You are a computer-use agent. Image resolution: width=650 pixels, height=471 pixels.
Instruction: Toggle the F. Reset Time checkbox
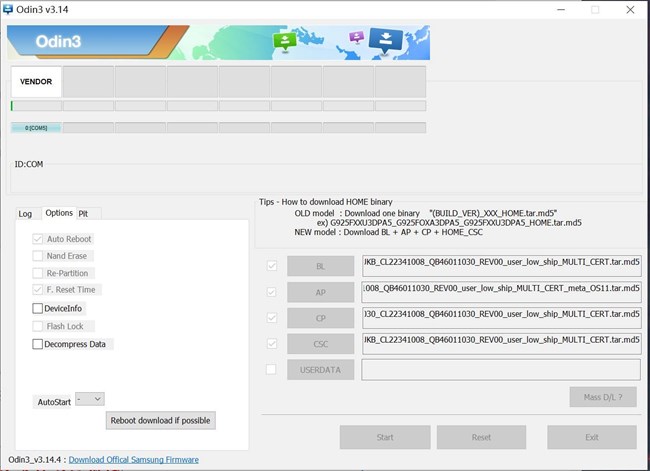coord(38,289)
